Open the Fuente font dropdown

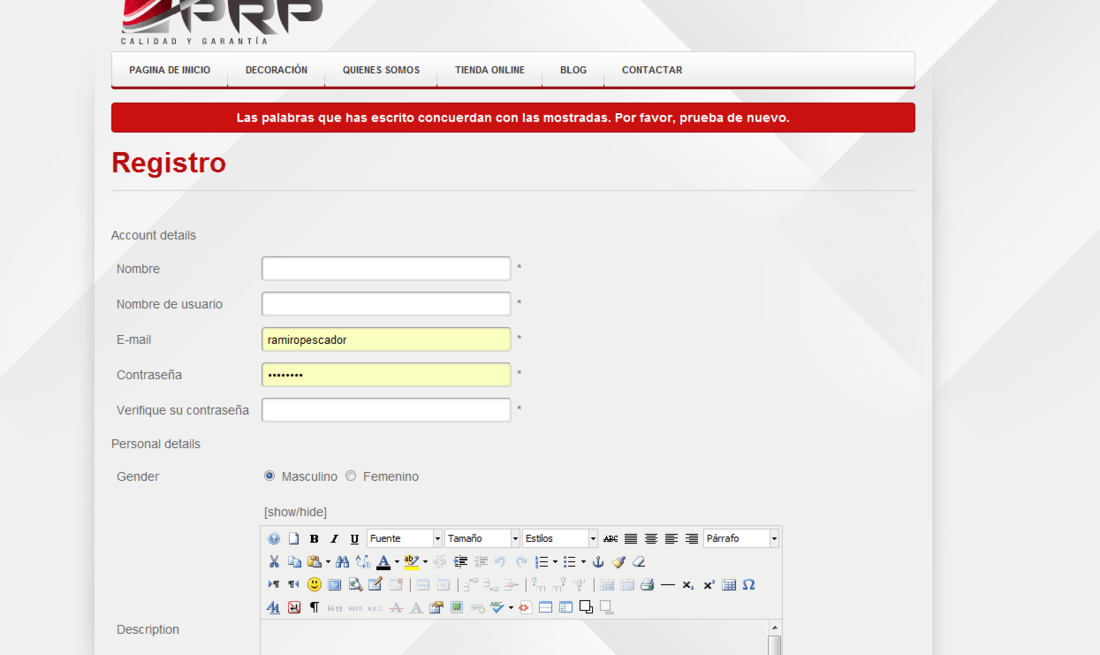(x=404, y=539)
